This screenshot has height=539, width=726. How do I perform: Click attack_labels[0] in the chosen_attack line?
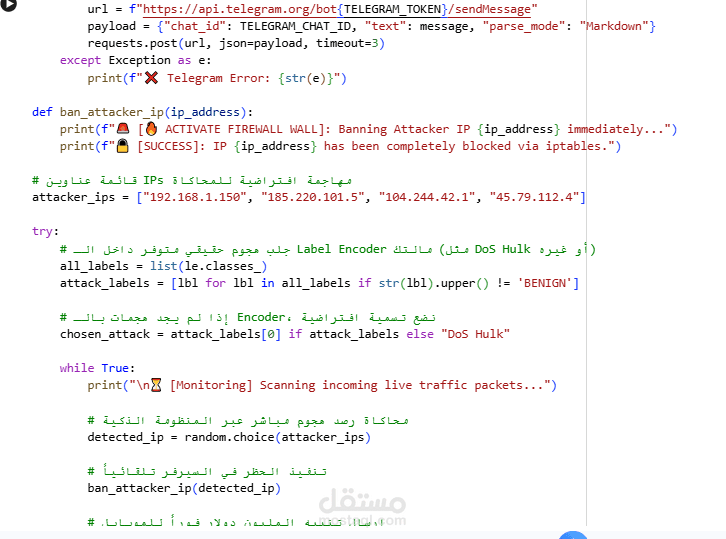225,334
